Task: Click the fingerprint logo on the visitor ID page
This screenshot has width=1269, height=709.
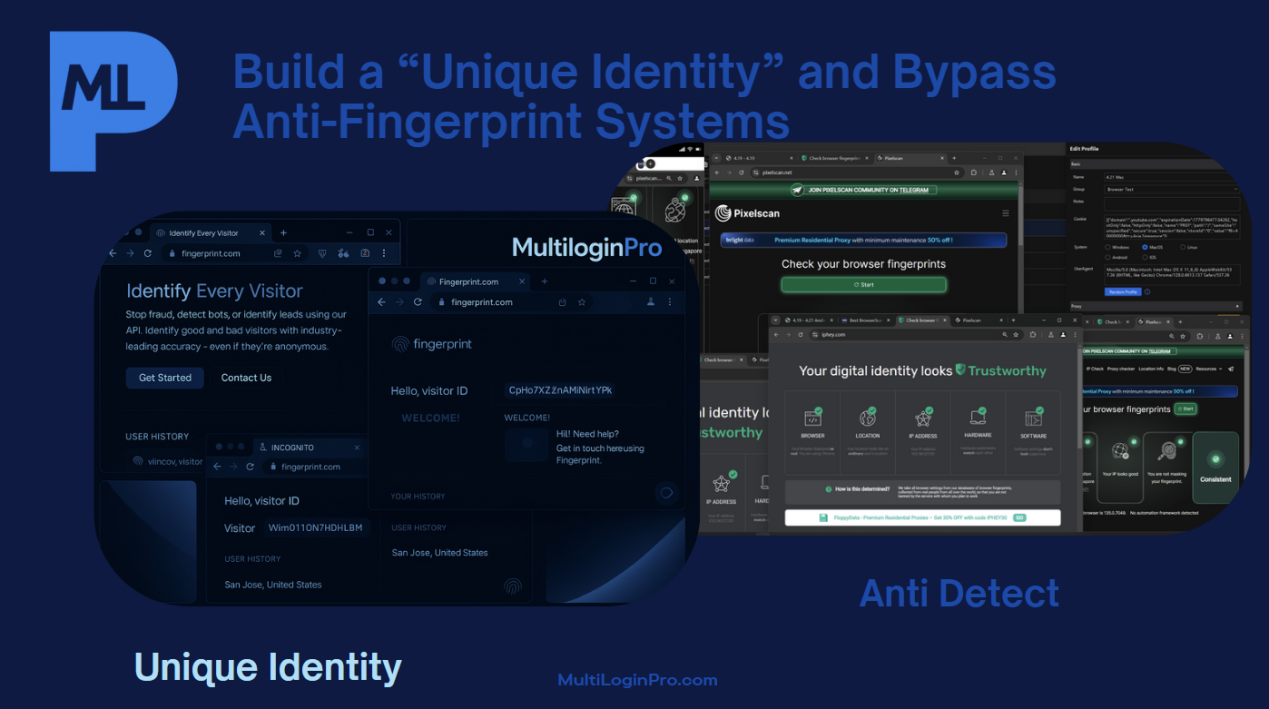Action: click(x=432, y=344)
